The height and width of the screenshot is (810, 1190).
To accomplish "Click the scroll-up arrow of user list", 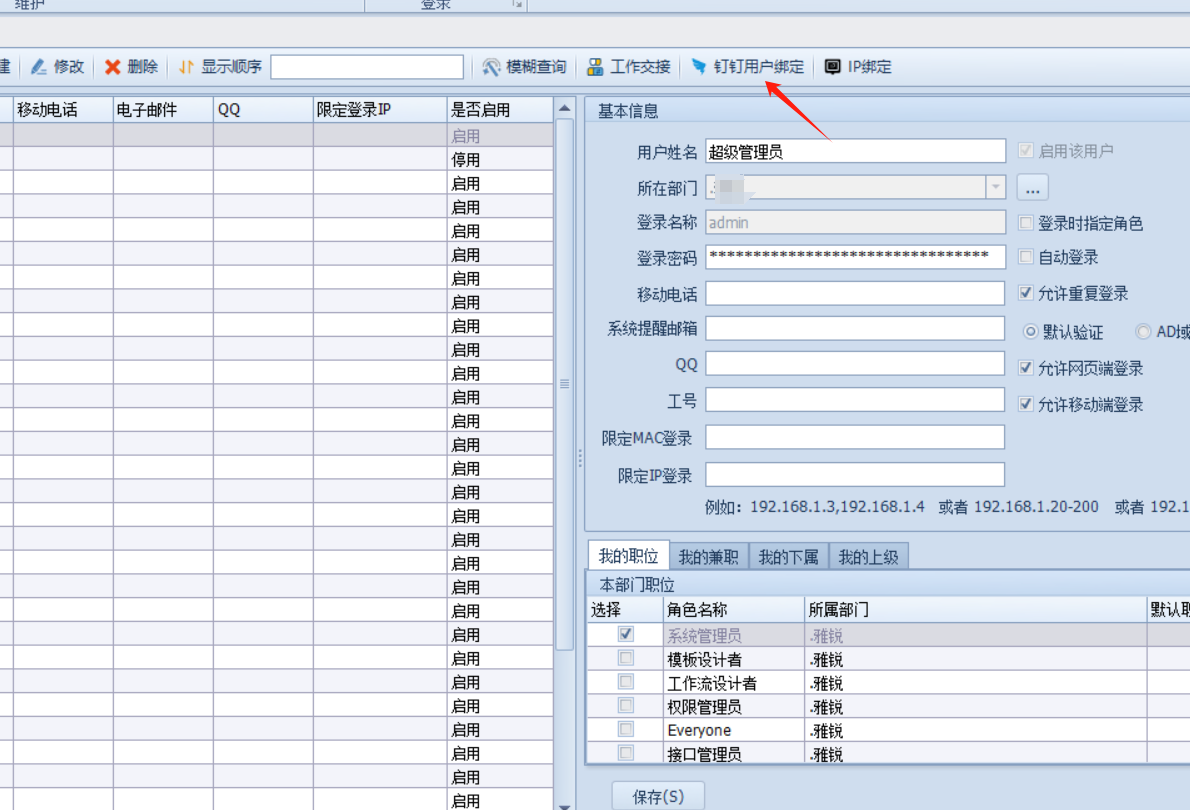I will [565, 108].
